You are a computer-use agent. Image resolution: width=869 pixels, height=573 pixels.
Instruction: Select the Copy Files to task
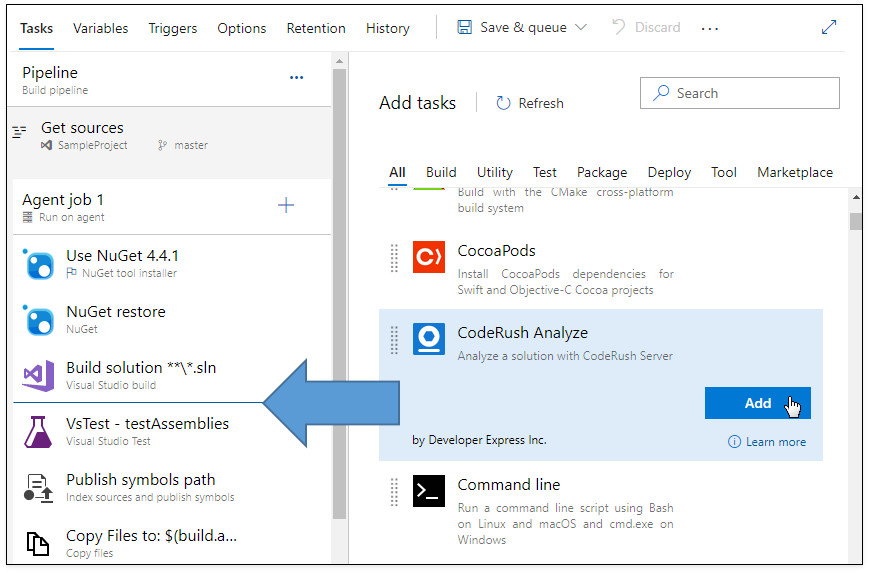tap(171, 543)
